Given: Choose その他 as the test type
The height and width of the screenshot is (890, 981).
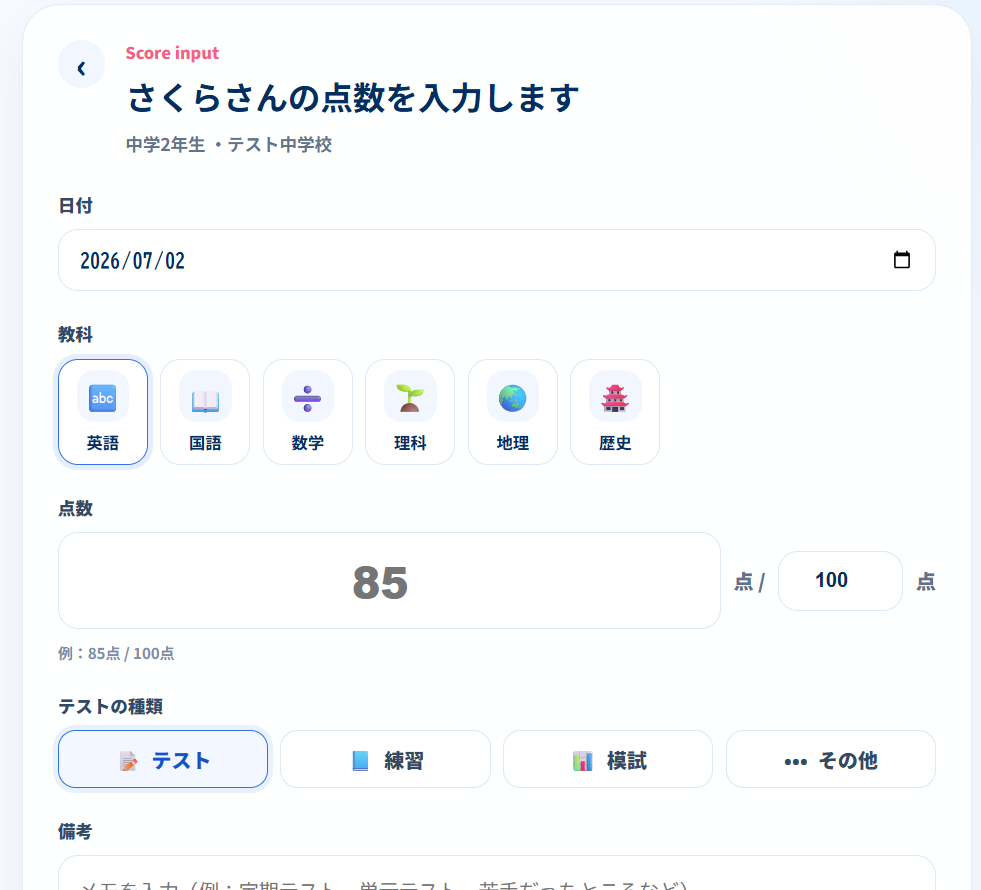Looking at the screenshot, I should coord(831,759).
